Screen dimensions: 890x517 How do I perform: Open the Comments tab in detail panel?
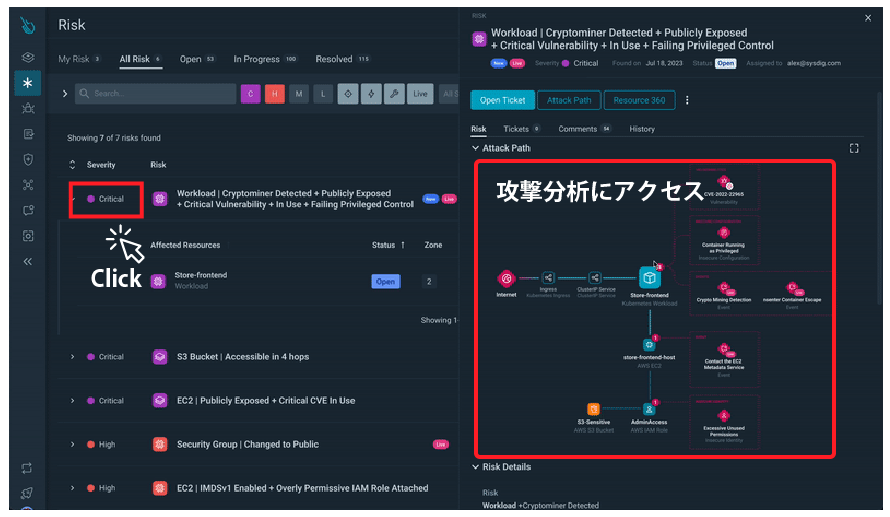click(577, 129)
